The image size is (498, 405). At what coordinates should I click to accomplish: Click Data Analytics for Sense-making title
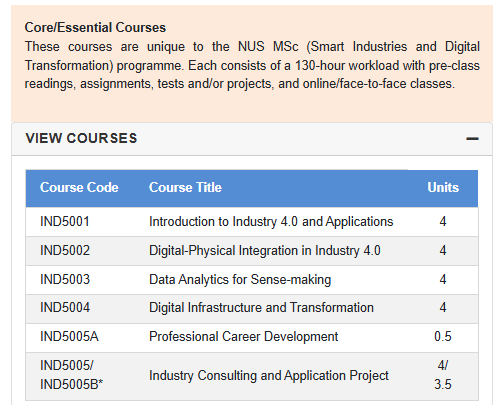(240, 280)
